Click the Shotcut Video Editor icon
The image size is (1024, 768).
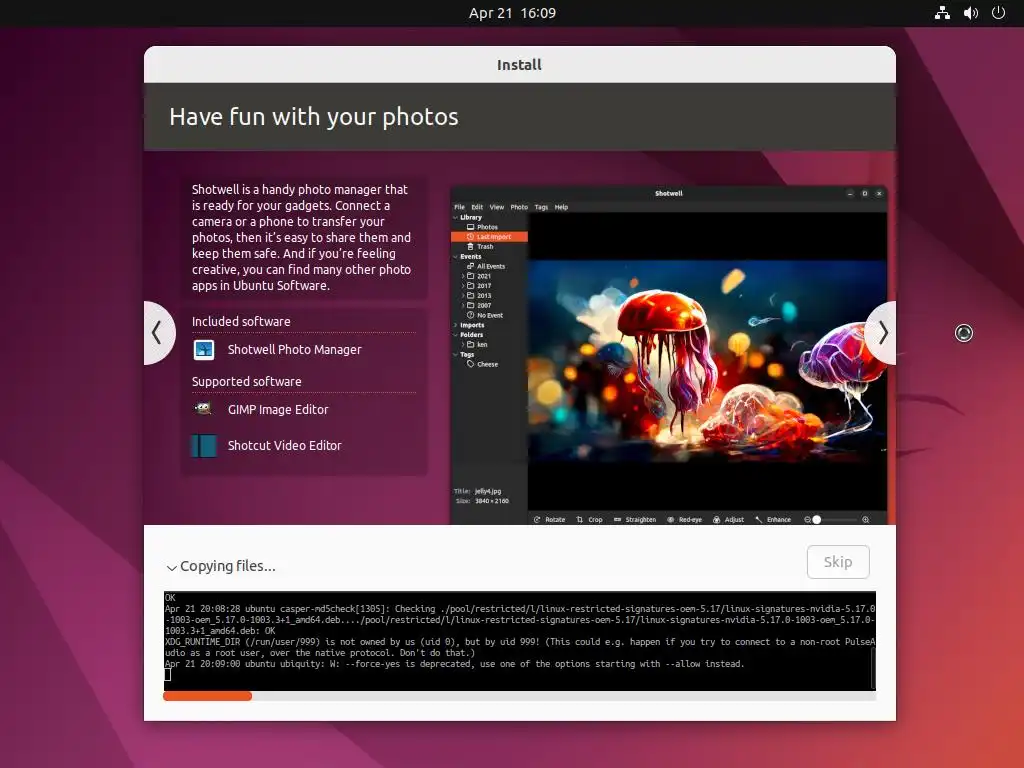[x=204, y=445]
